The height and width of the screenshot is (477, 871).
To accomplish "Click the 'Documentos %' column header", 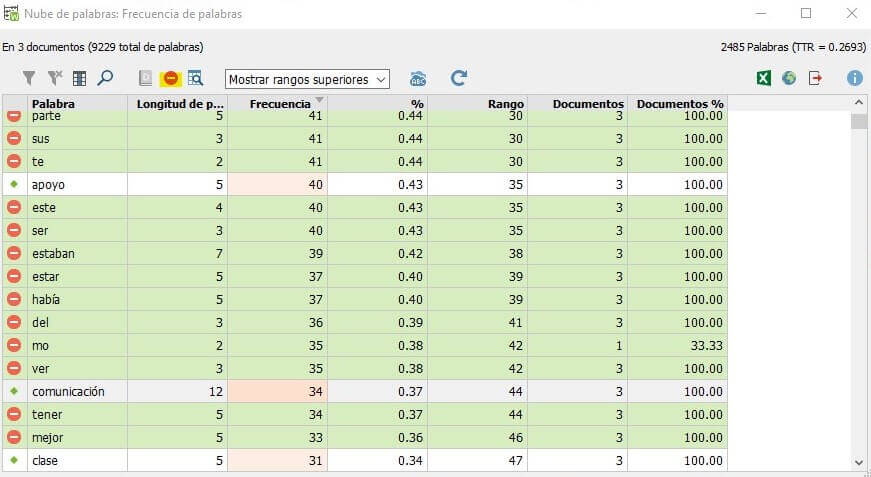I will pyautogui.click(x=678, y=104).
